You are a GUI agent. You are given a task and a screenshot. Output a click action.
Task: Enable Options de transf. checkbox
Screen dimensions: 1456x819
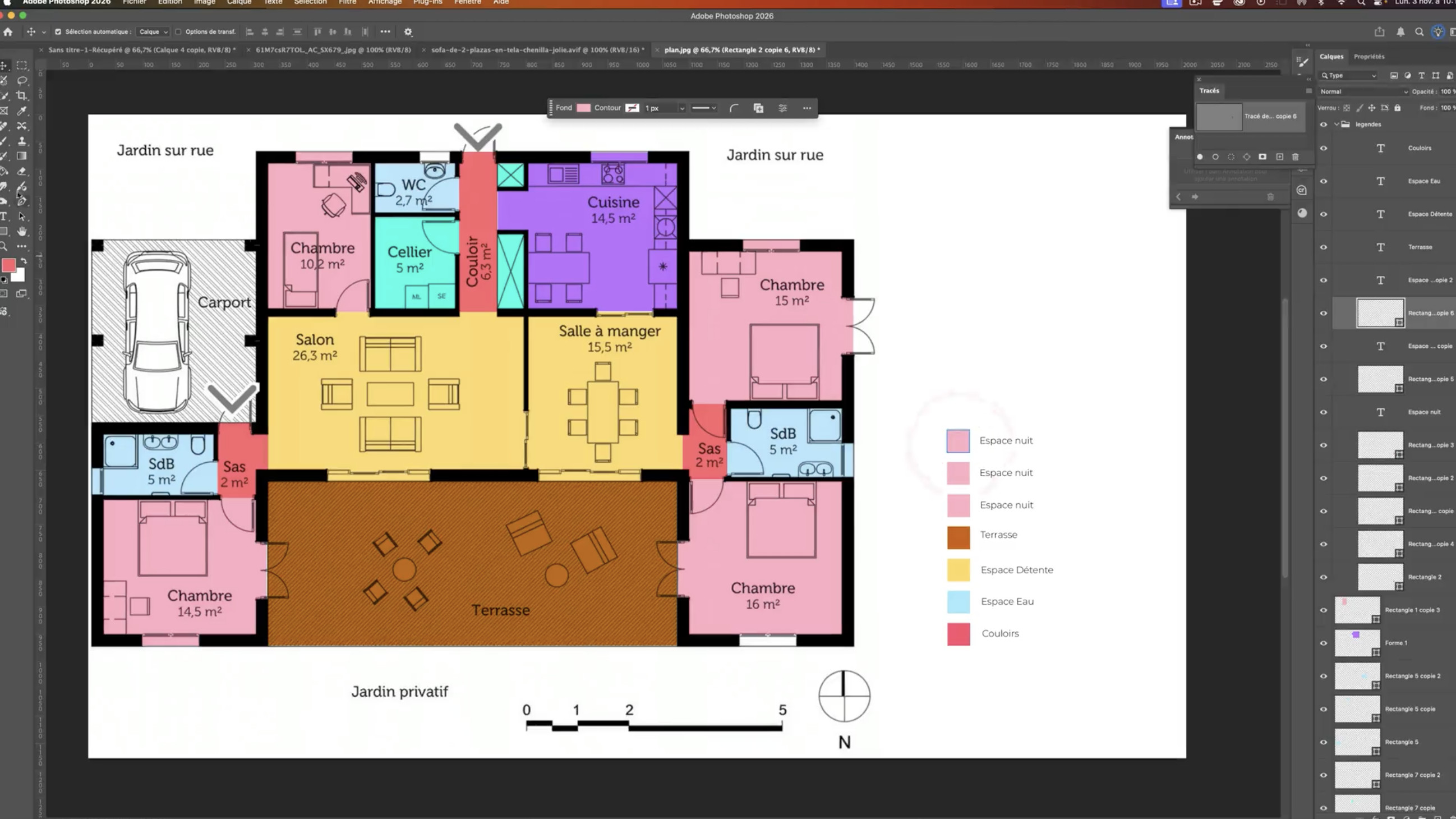tap(178, 31)
